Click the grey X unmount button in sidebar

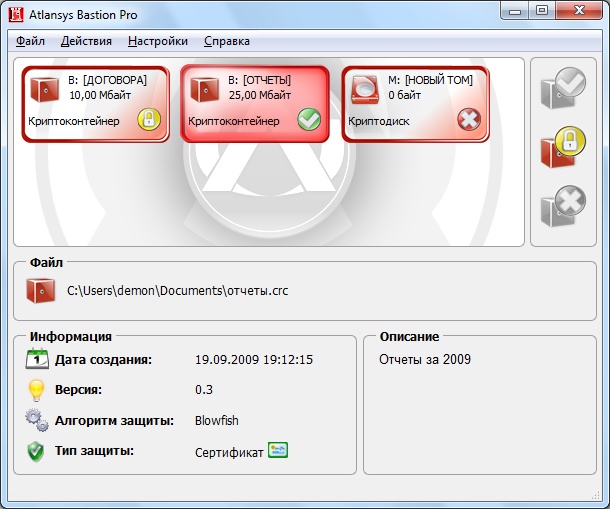pyautogui.click(x=562, y=207)
